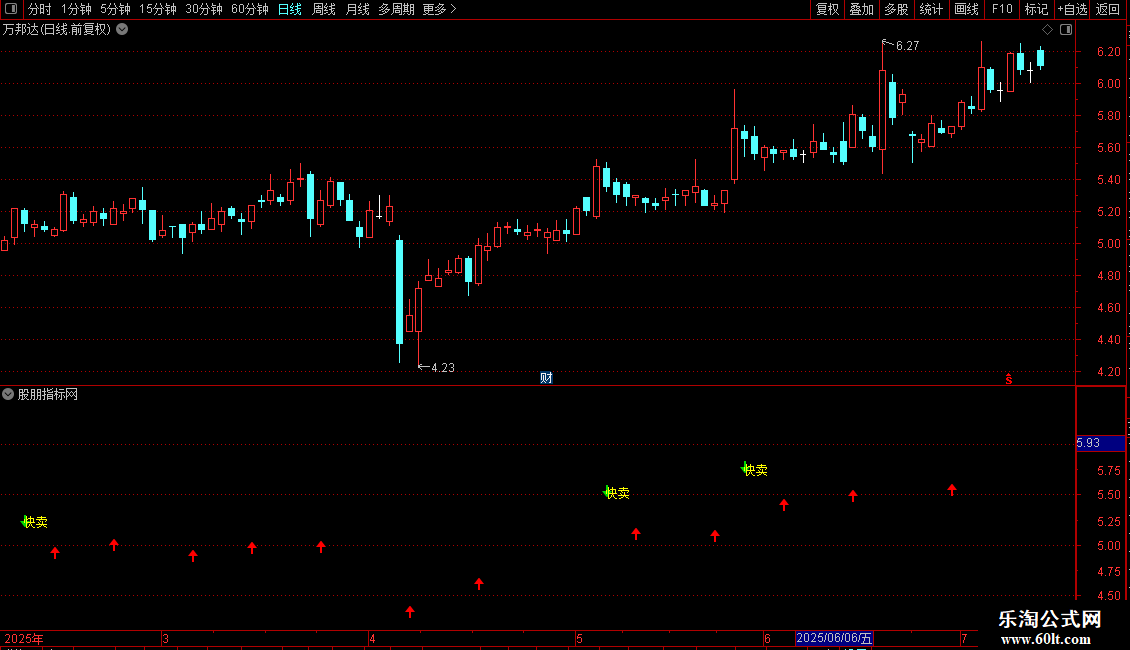Switch to 月线 monthly chart
The height and width of the screenshot is (650, 1130).
357,9
